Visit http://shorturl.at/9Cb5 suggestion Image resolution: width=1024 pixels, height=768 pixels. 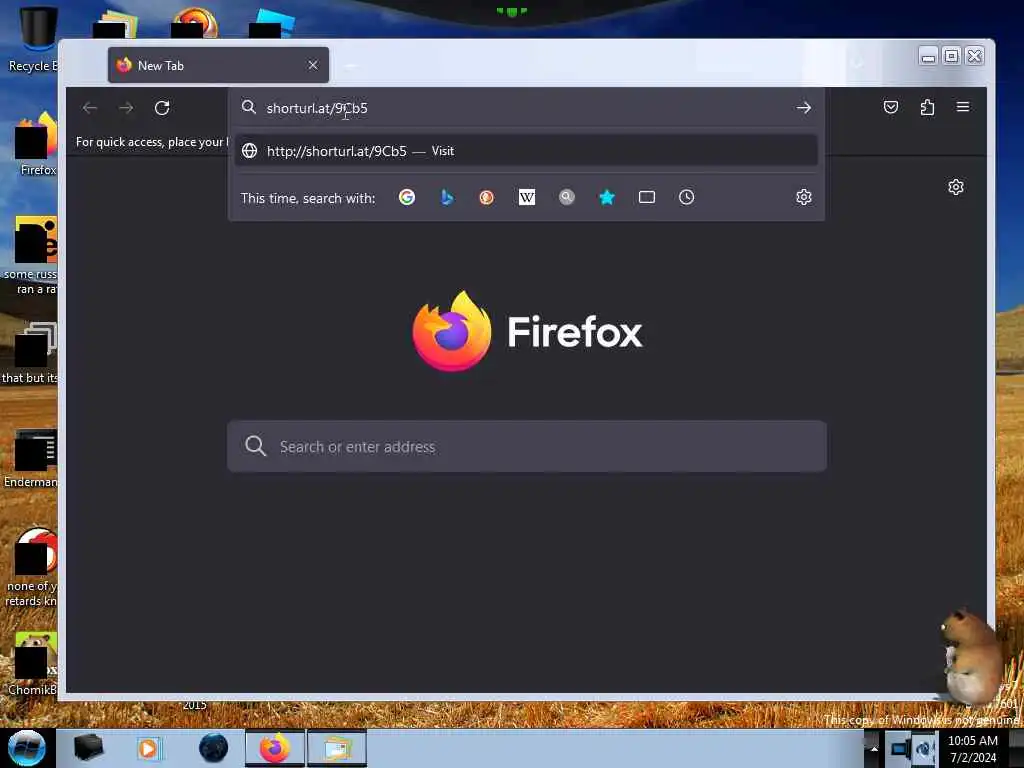(526, 151)
